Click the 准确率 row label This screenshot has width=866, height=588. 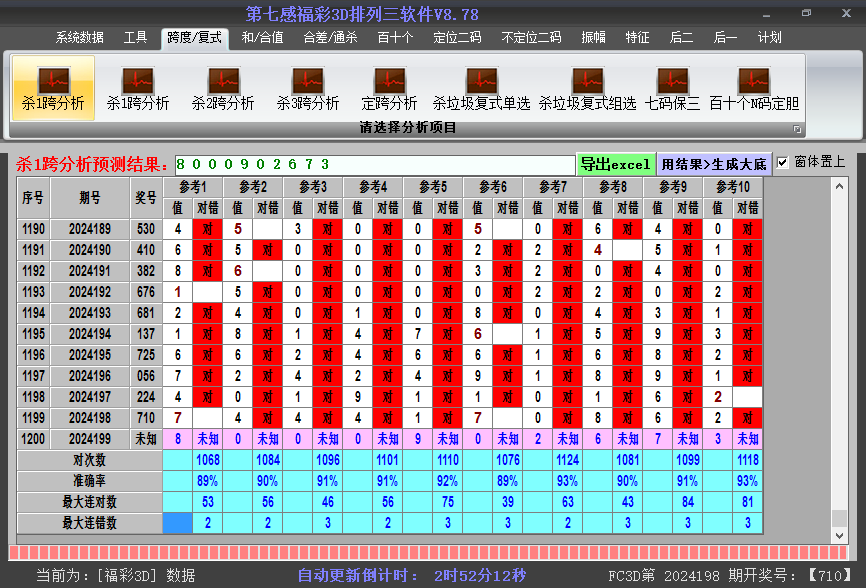tap(89, 481)
